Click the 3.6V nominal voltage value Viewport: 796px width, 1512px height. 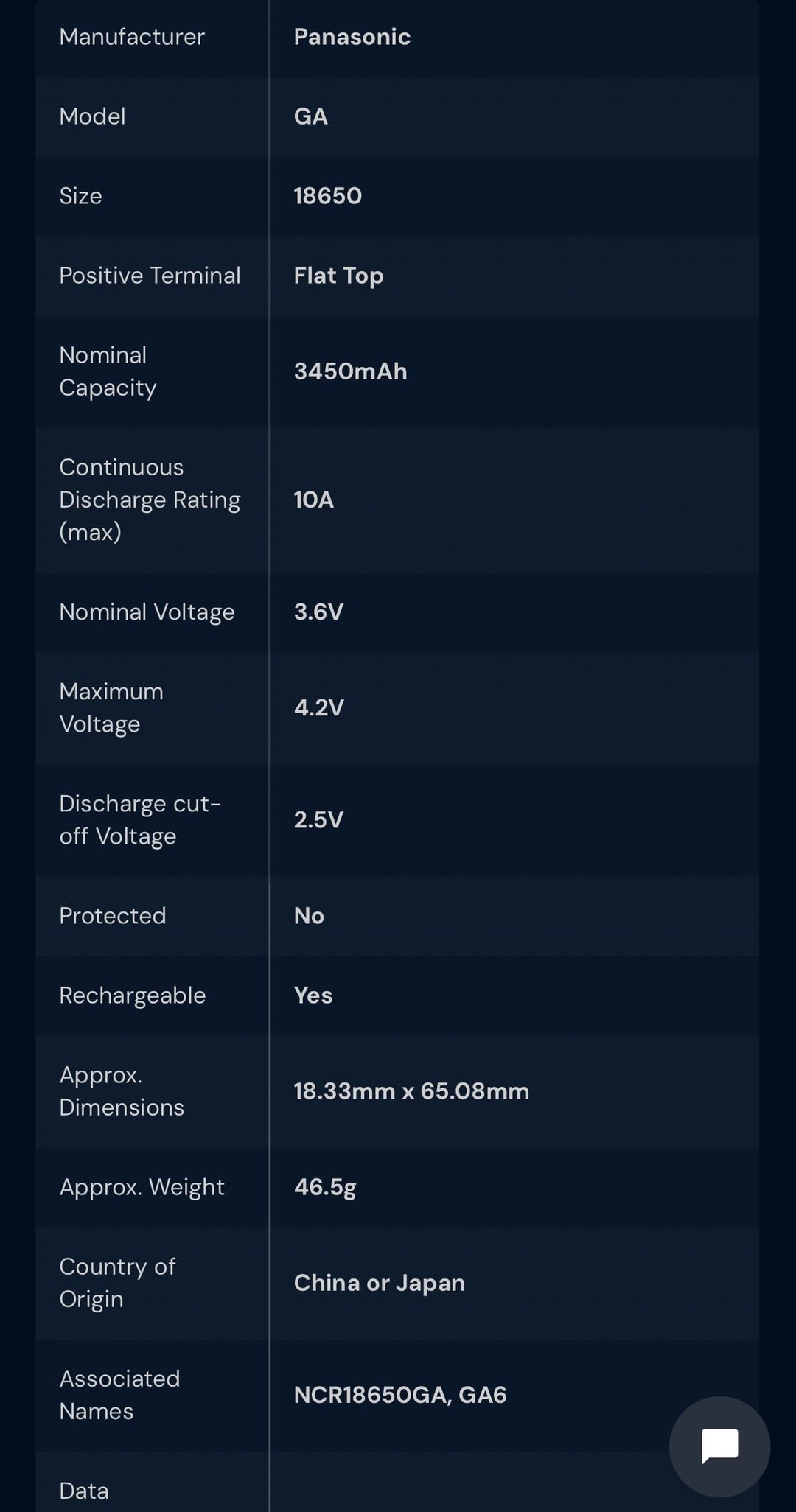pyautogui.click(x=318, y=612)
